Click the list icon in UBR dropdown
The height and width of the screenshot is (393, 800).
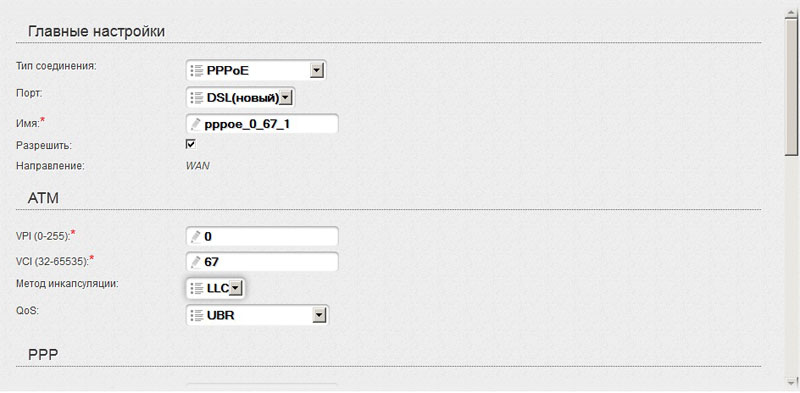197,316
